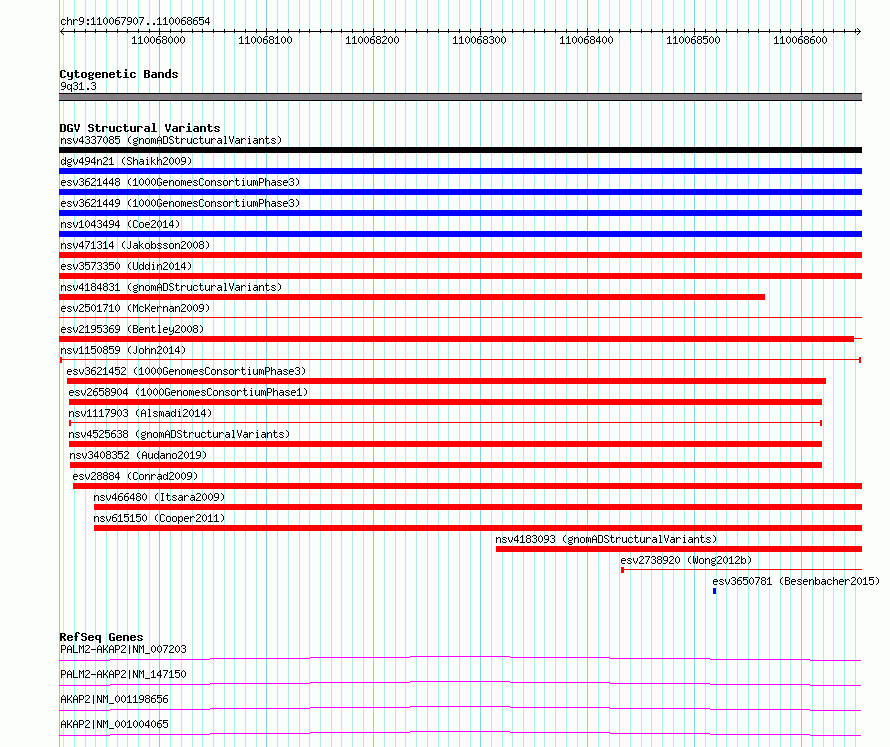Open variant esv2501710 (McKernan2009)
Screen dimensions: 890x747
coord(135,308)
